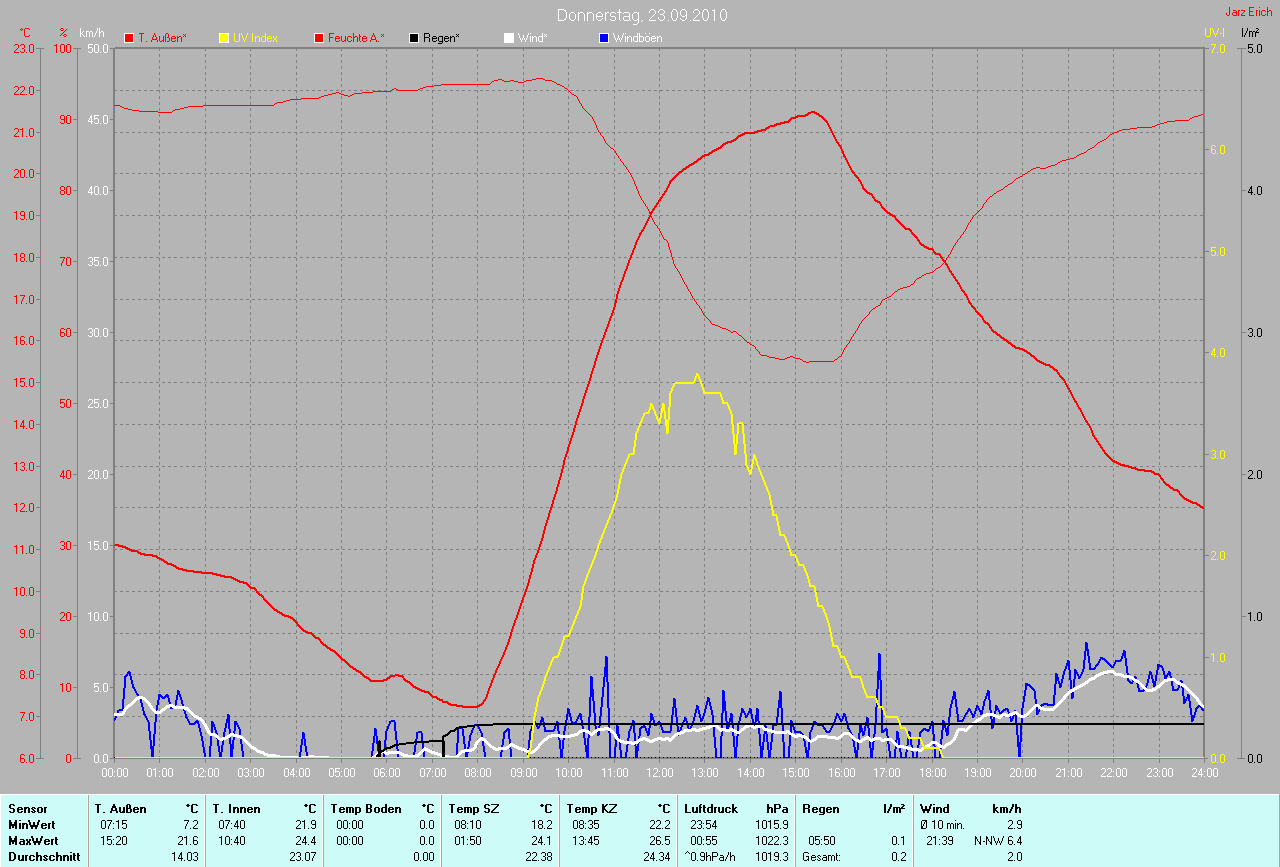This screenshot has width=1280, height=867.
Task: Select the T. Außen legend label
Action: point(162,38)
